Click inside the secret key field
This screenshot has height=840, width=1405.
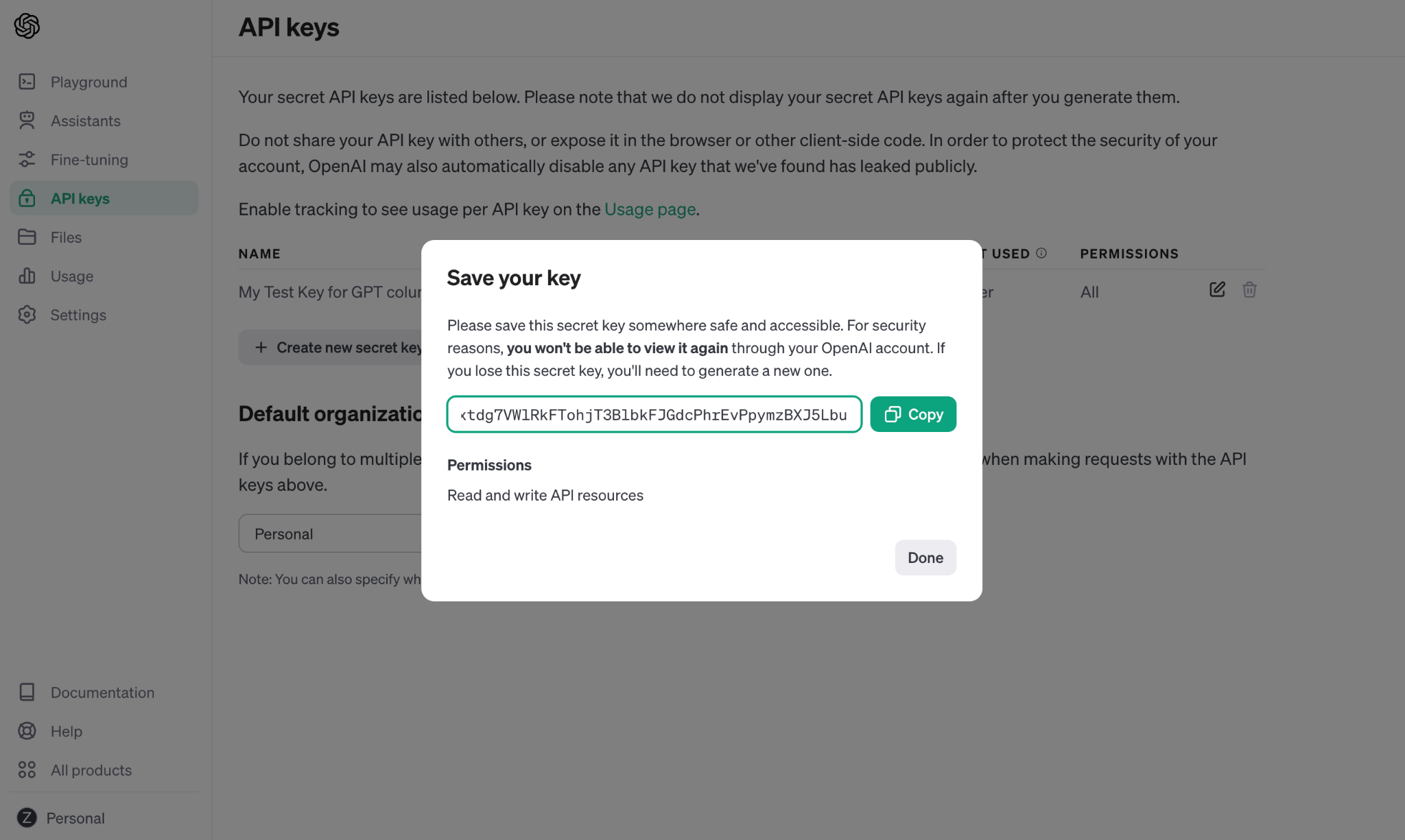tap(654, 414)
